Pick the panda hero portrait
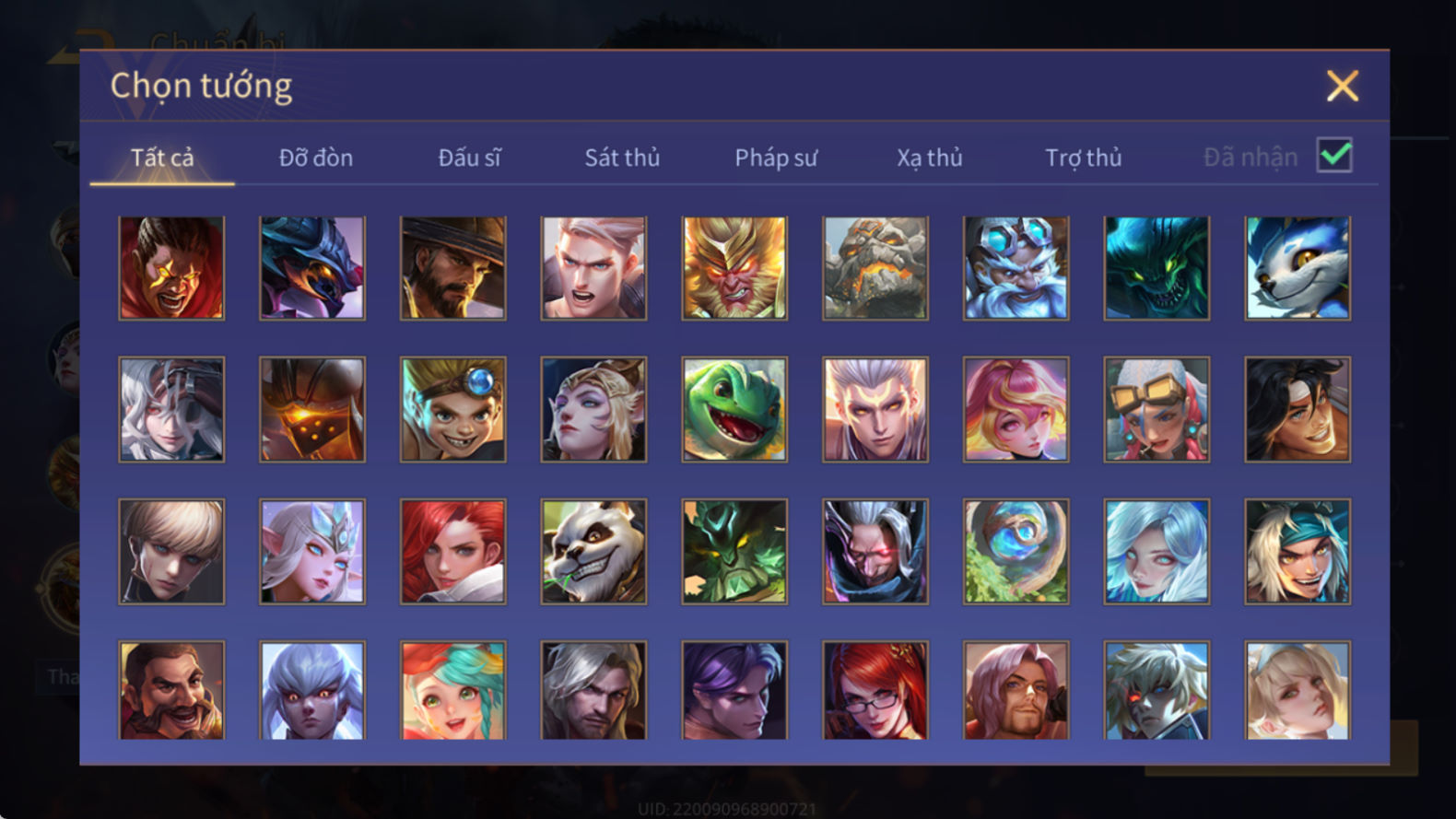Viewport: 1456px width, 819px height. point(593,551)
